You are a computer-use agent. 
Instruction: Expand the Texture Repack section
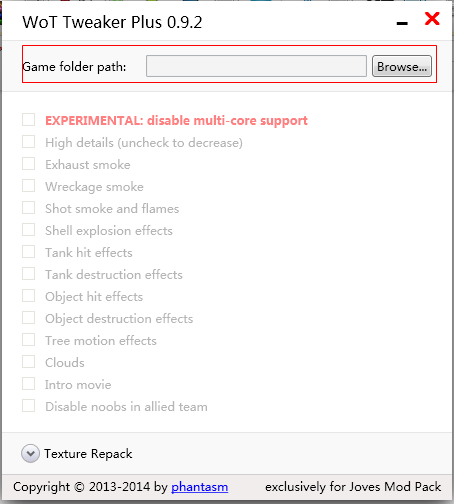coord(30,453)
